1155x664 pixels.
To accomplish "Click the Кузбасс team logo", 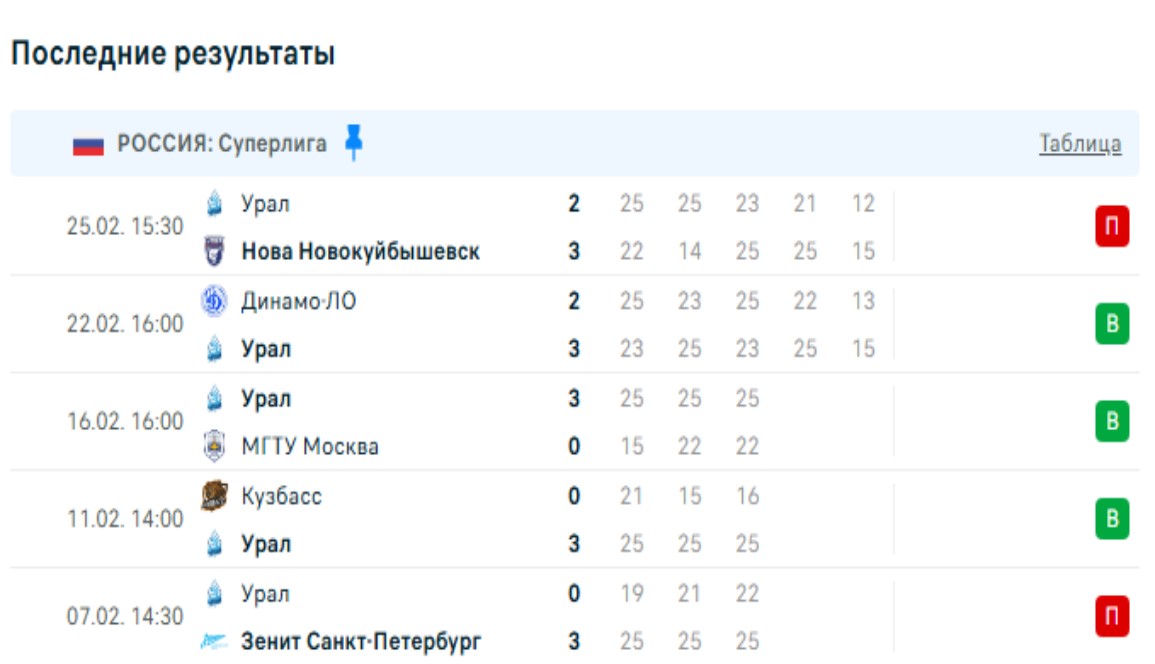I will [214, 496].
